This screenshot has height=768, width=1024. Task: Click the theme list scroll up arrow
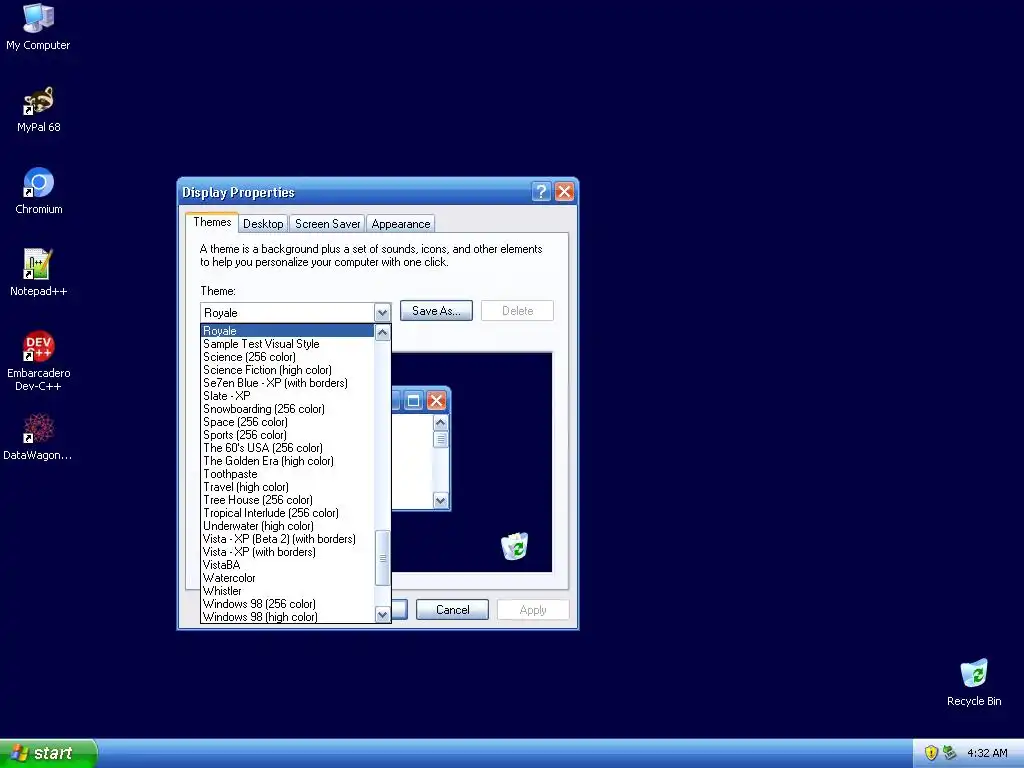(383, 332)
